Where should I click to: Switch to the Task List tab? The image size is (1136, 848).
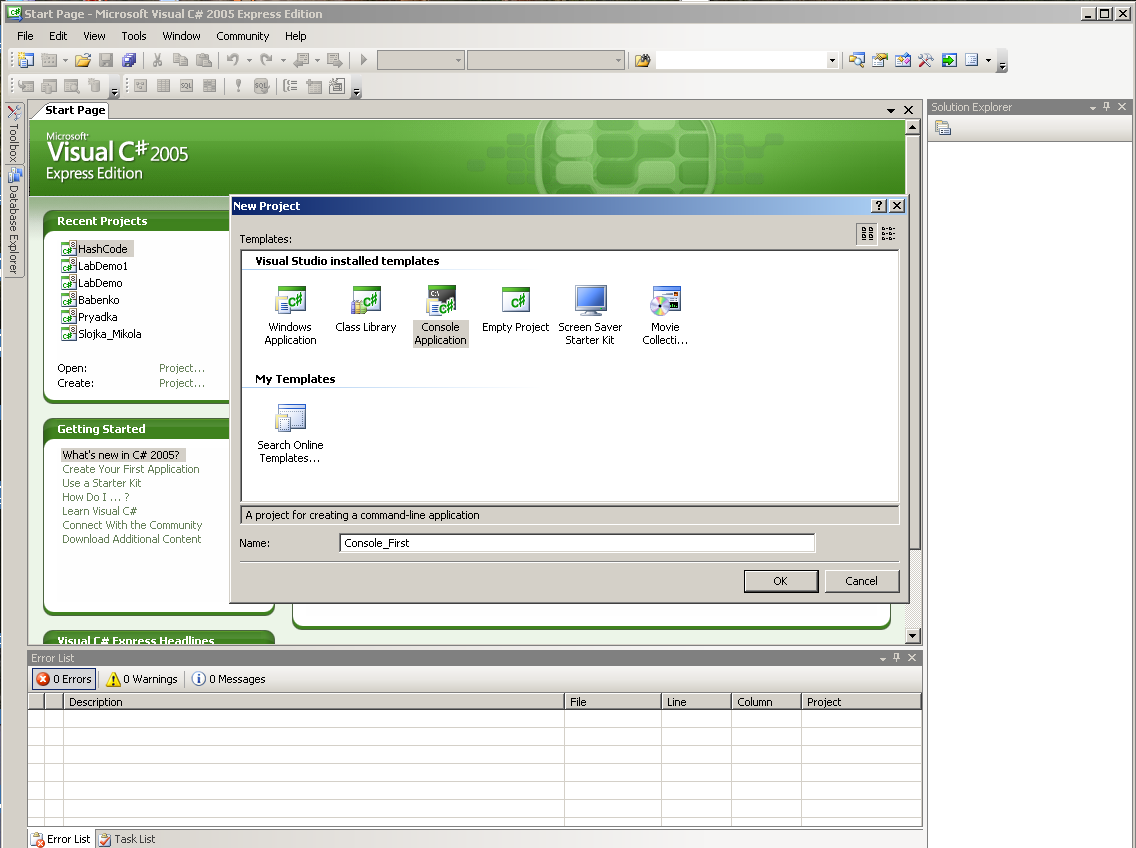click(127, 839)
